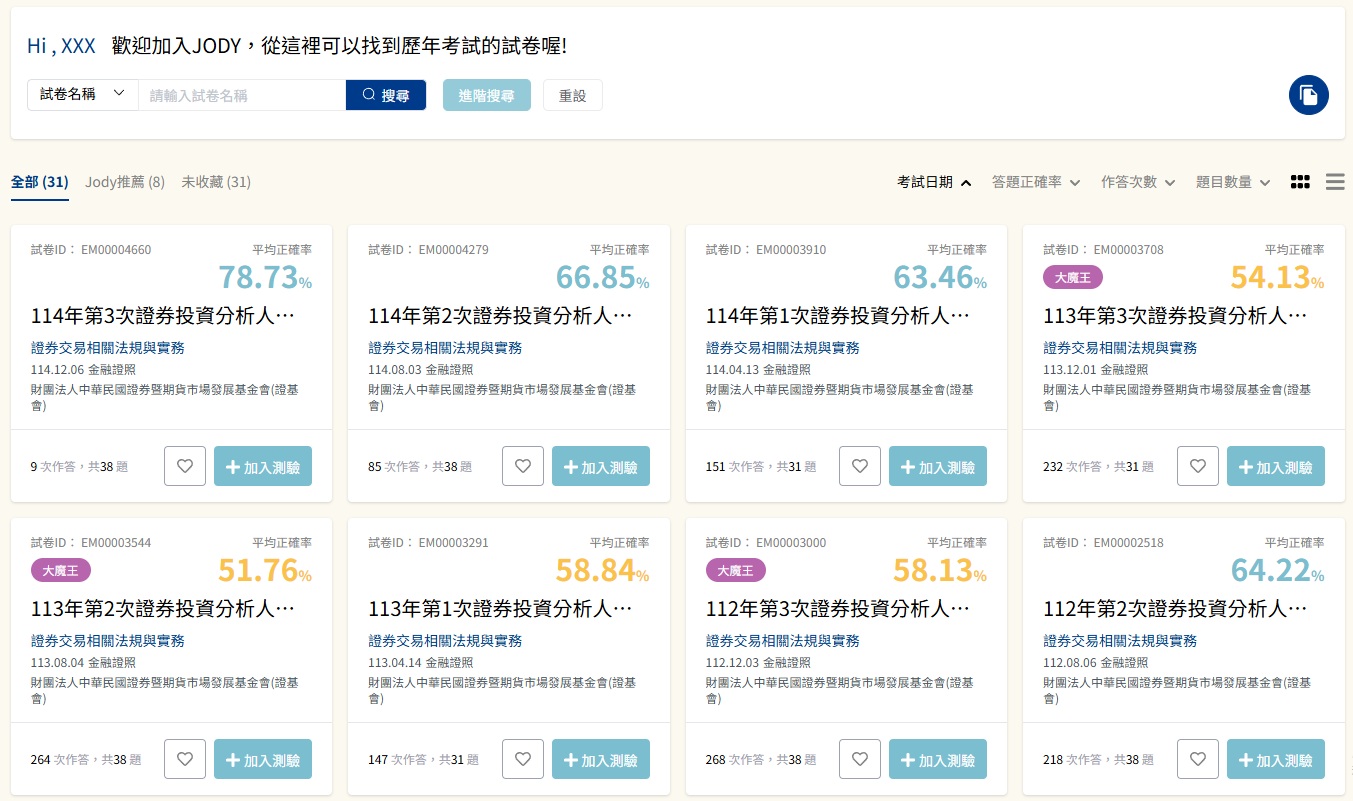Screen dimensions: 1353x801
Task: Open the 試卷名稱 search type dropdown
Action: coord(82,95)
